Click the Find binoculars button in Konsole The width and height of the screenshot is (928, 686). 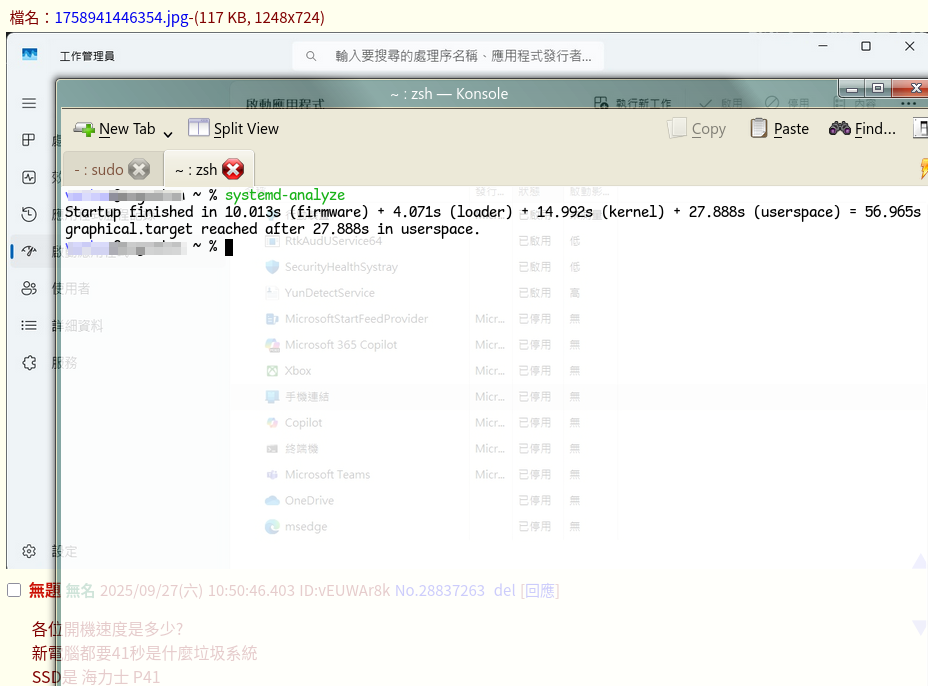[862, 128]
